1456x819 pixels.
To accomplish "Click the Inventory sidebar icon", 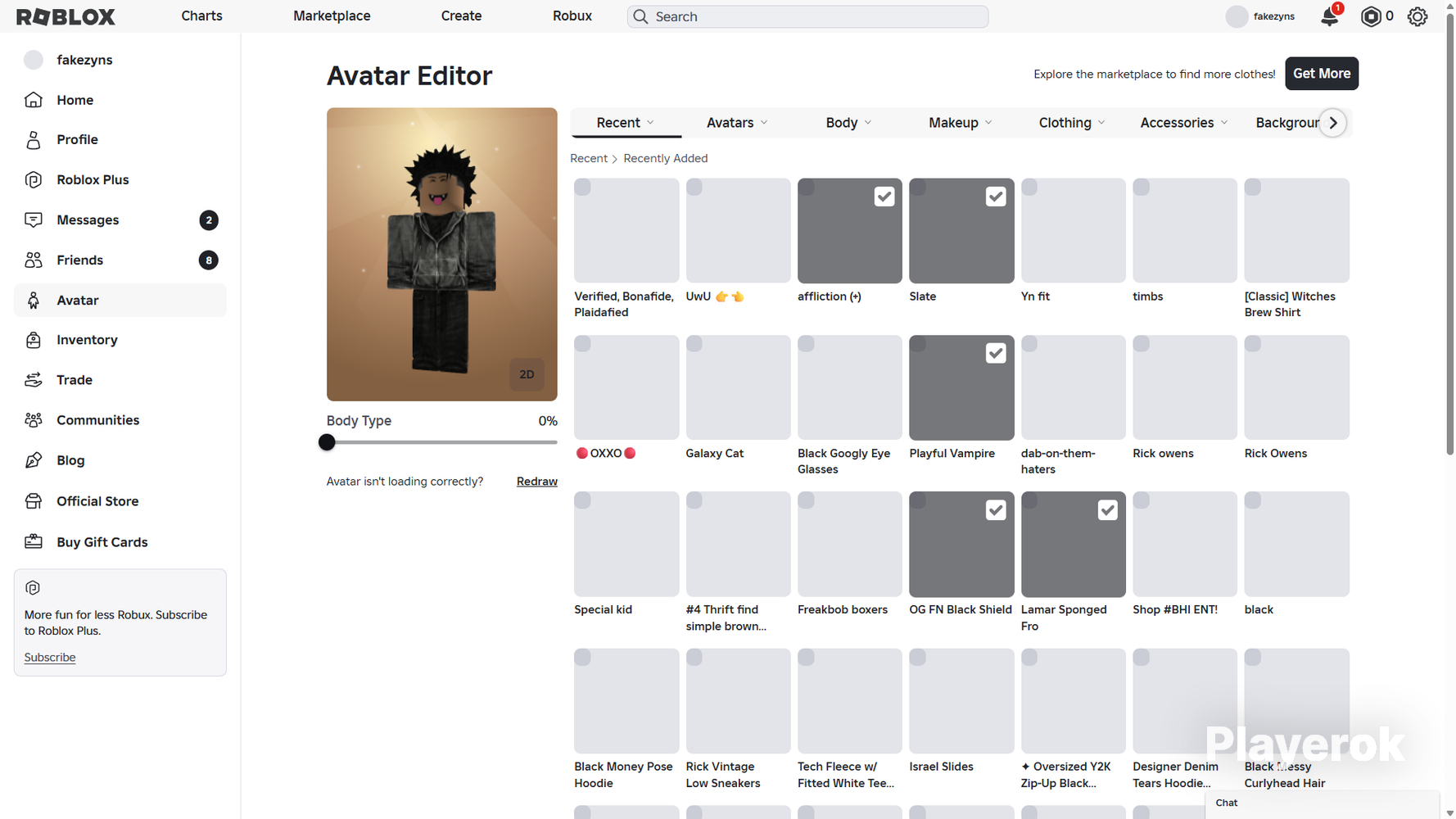I will click(34, 340).
